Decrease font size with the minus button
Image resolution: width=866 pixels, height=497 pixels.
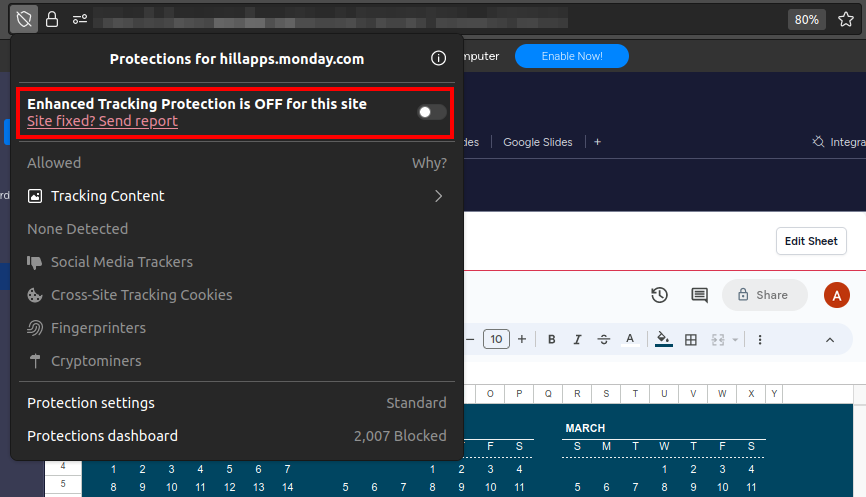click(x=471, y=340)
